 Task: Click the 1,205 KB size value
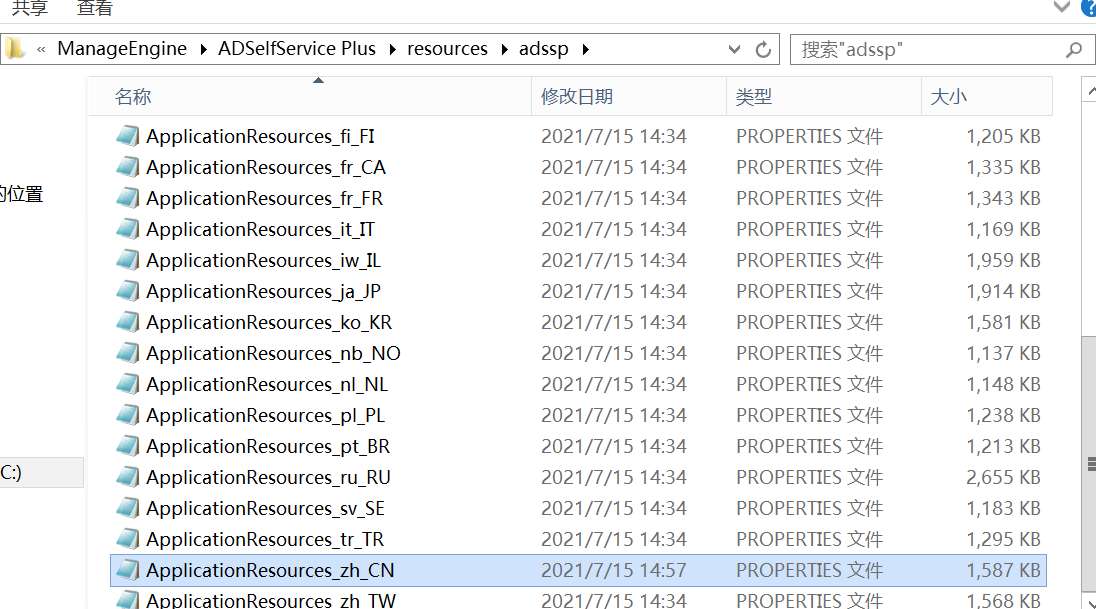click(1003, 136)
